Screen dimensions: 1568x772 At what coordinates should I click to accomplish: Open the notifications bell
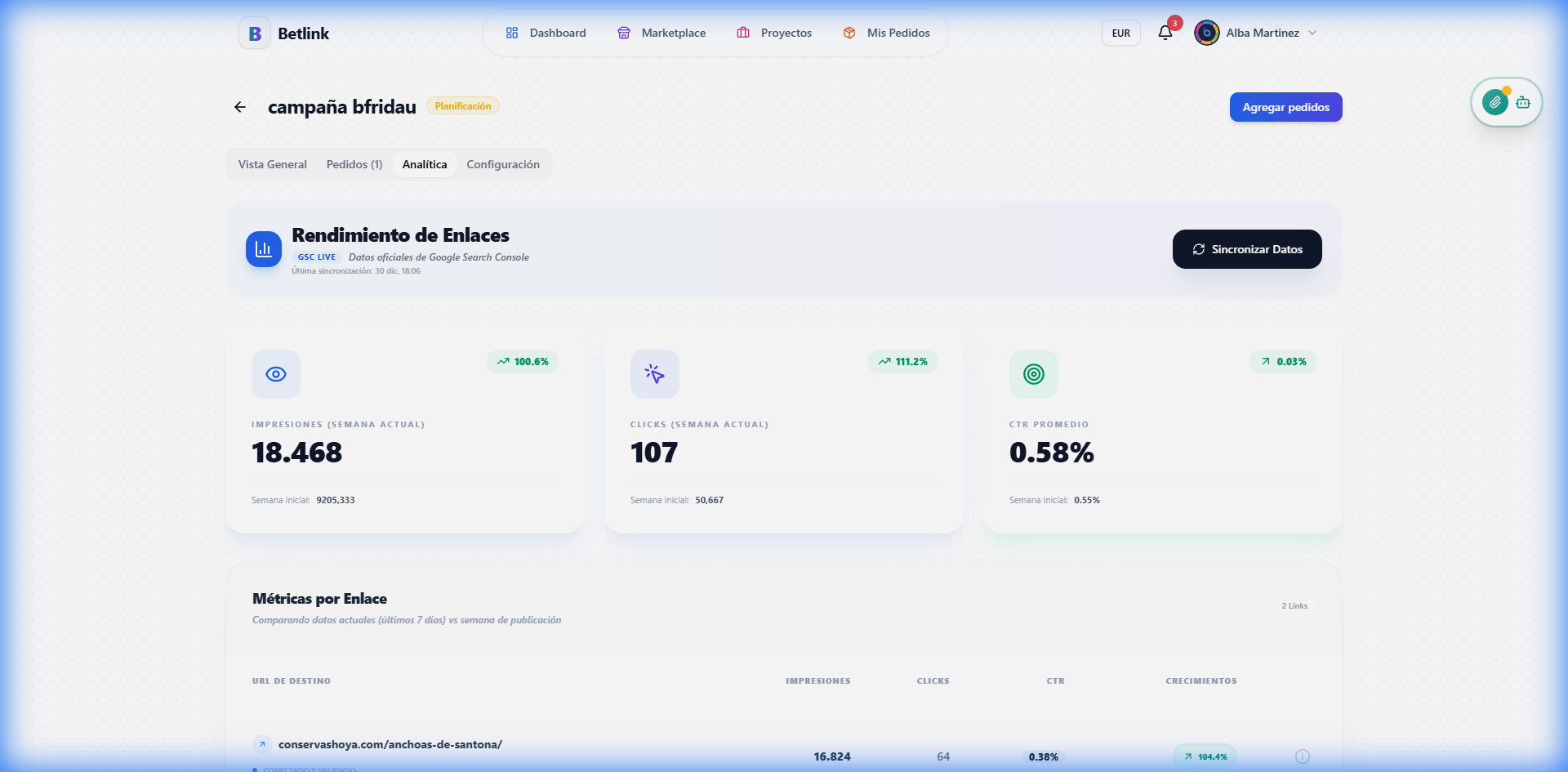pyautogui.click(x=1165, y=33)
